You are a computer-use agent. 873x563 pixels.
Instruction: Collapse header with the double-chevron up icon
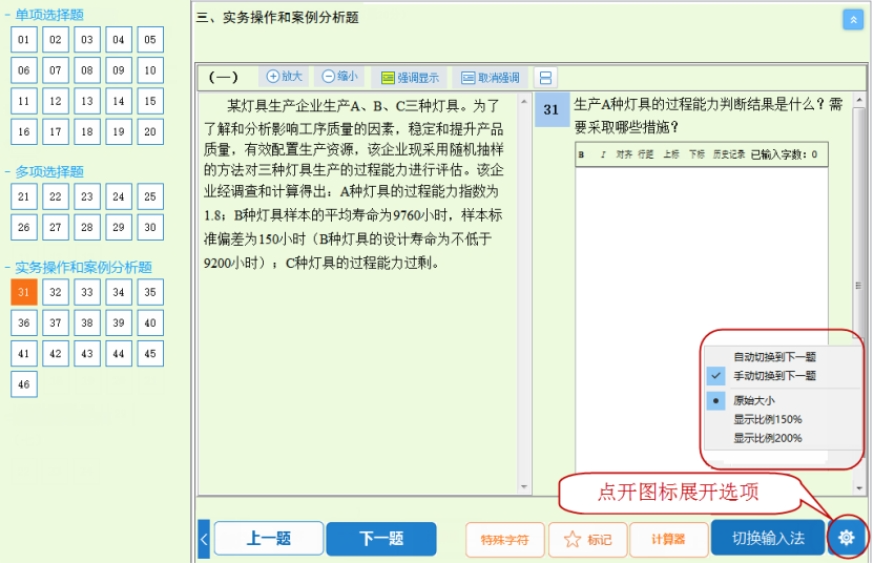852,19
